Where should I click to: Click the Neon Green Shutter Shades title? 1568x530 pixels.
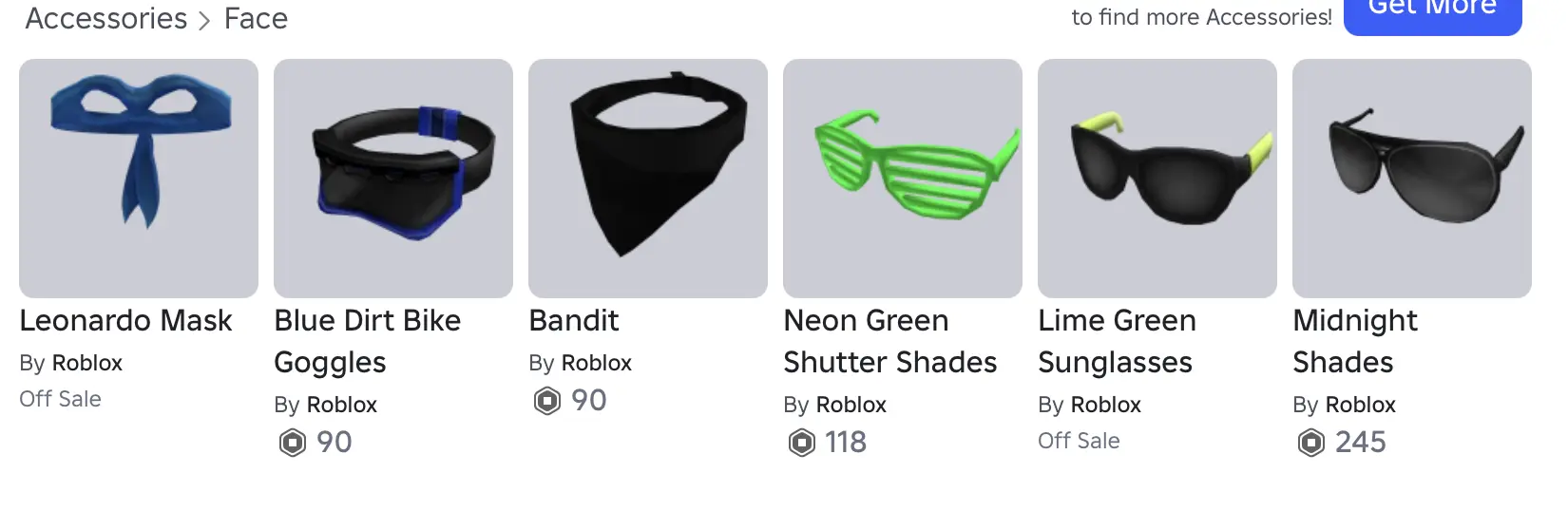889,341
